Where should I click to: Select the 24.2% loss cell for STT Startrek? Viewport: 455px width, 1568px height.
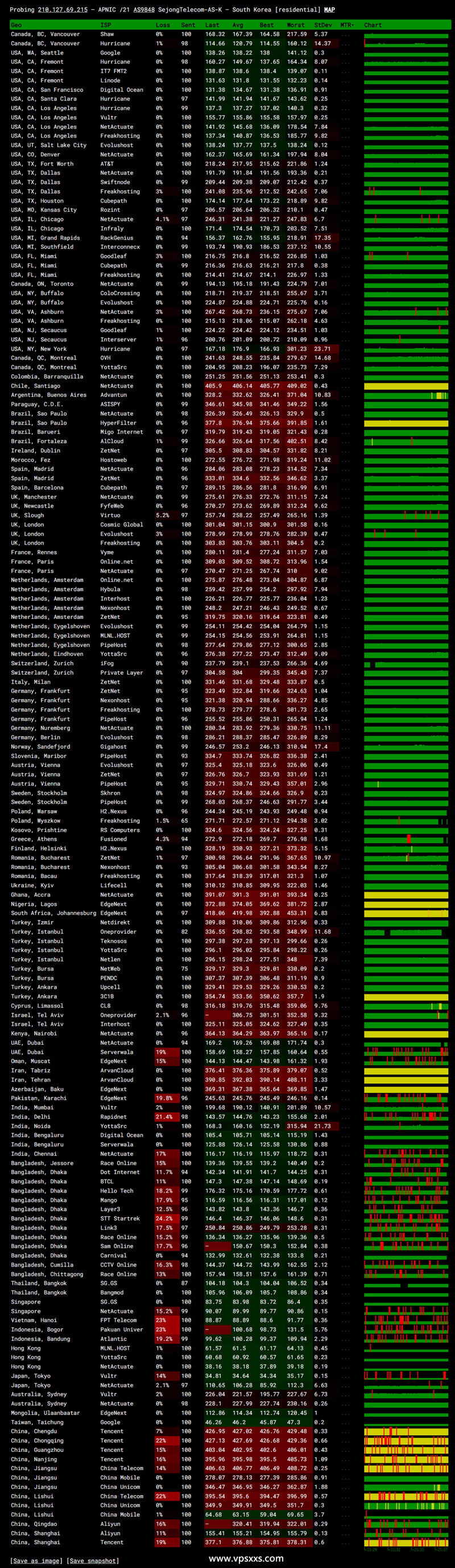(167, 1219)
